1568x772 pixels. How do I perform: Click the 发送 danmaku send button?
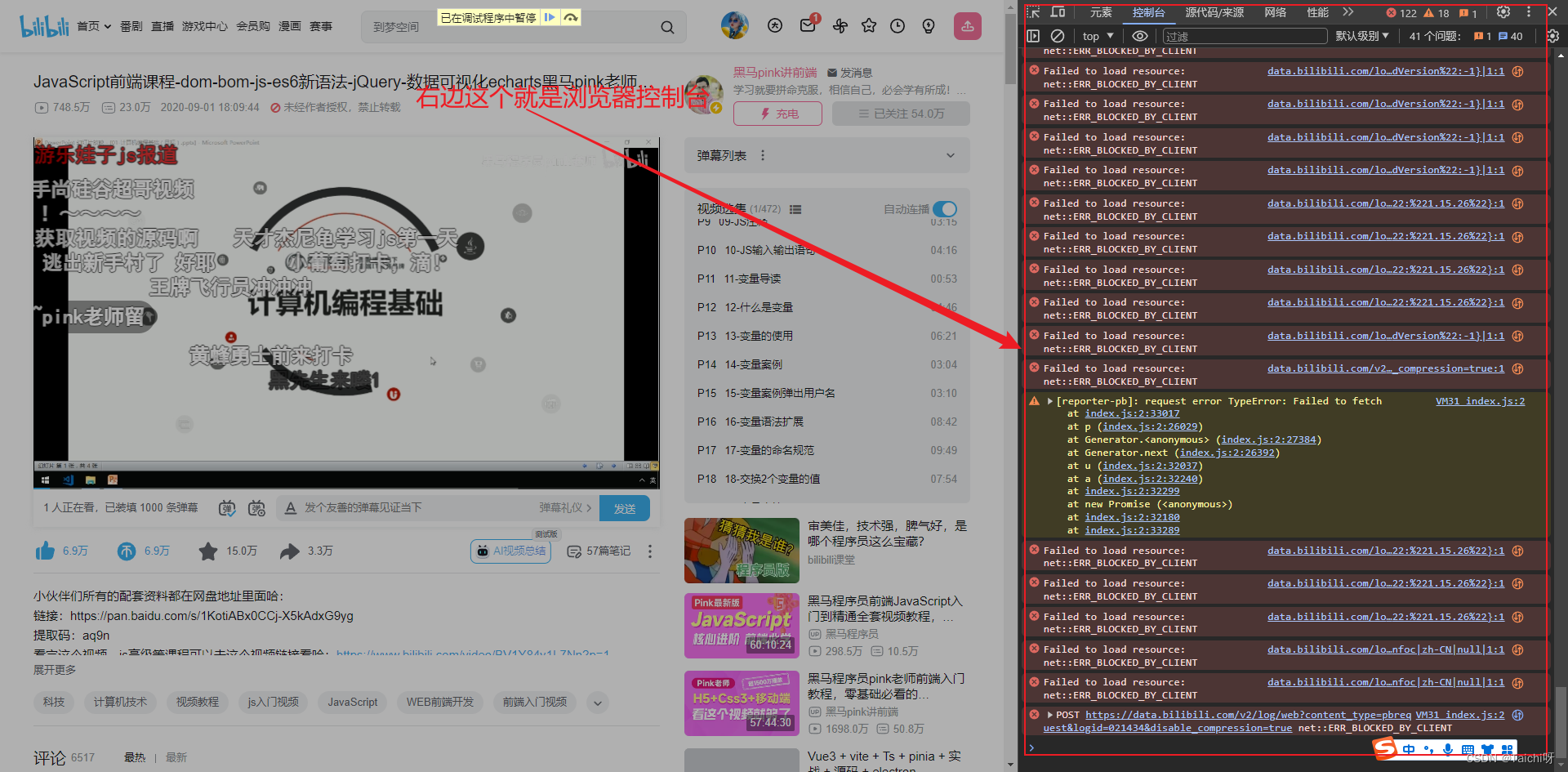[x=624, y=507]
